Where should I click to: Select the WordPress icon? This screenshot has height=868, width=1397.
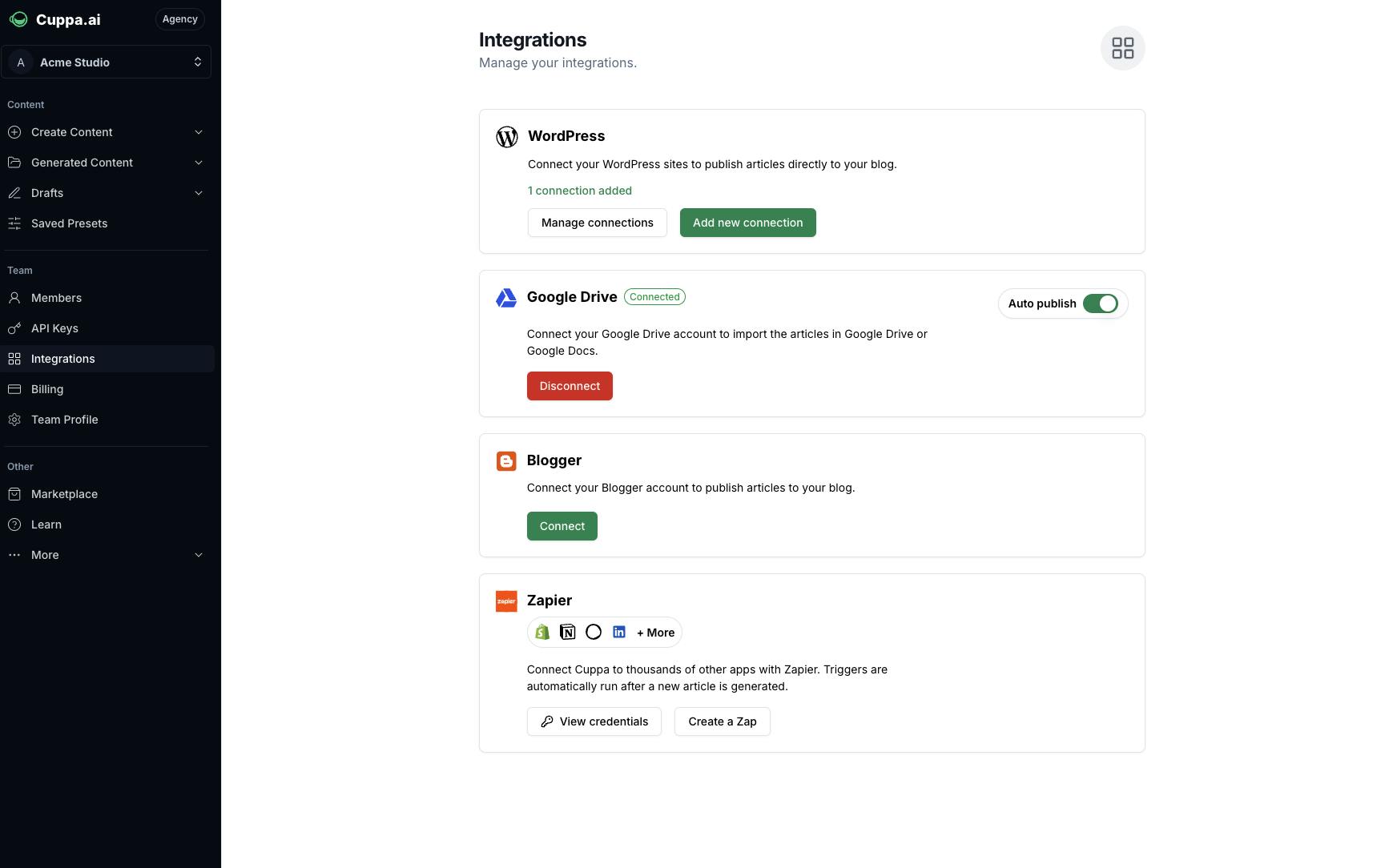coord(506,136)
